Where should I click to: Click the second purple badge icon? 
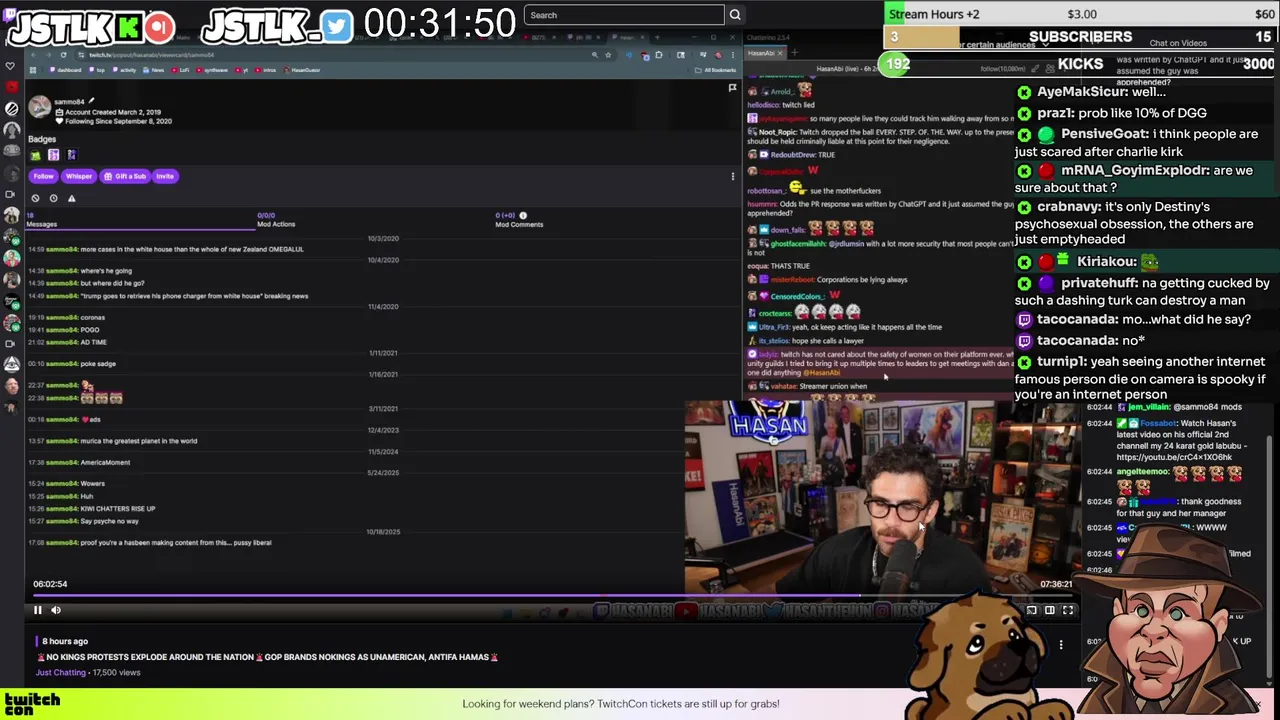click(54, 155)
